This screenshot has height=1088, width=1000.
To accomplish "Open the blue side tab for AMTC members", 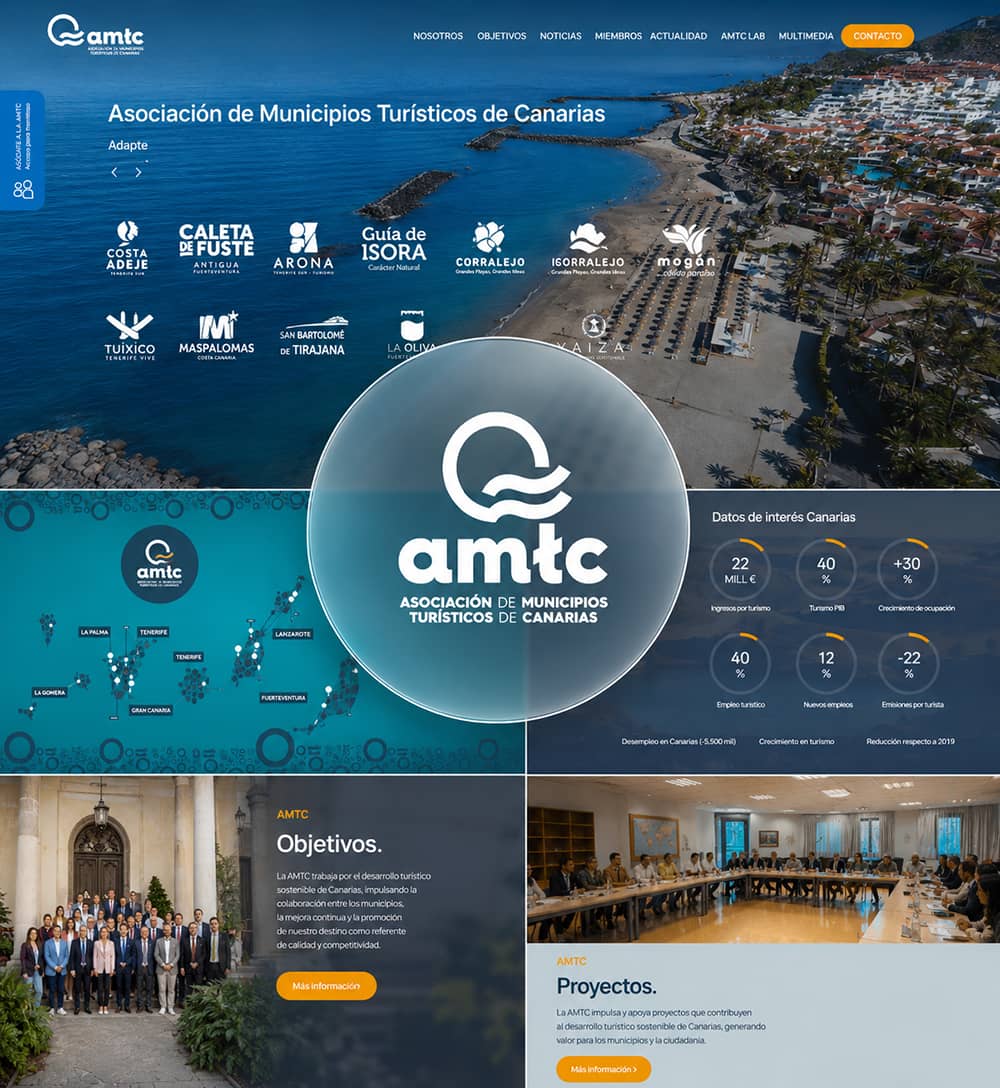I will 22,150.
